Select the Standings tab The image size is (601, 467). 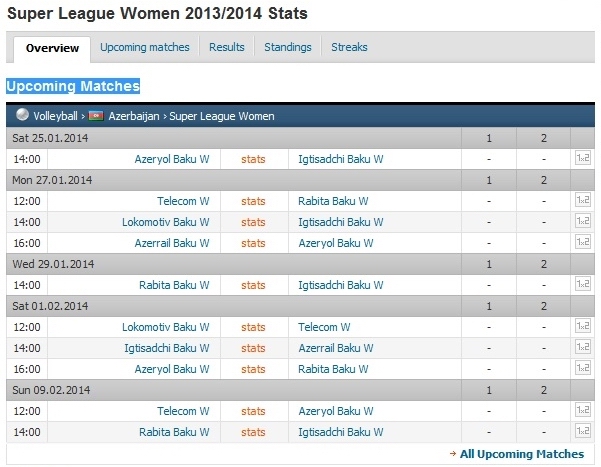[288, 47]
